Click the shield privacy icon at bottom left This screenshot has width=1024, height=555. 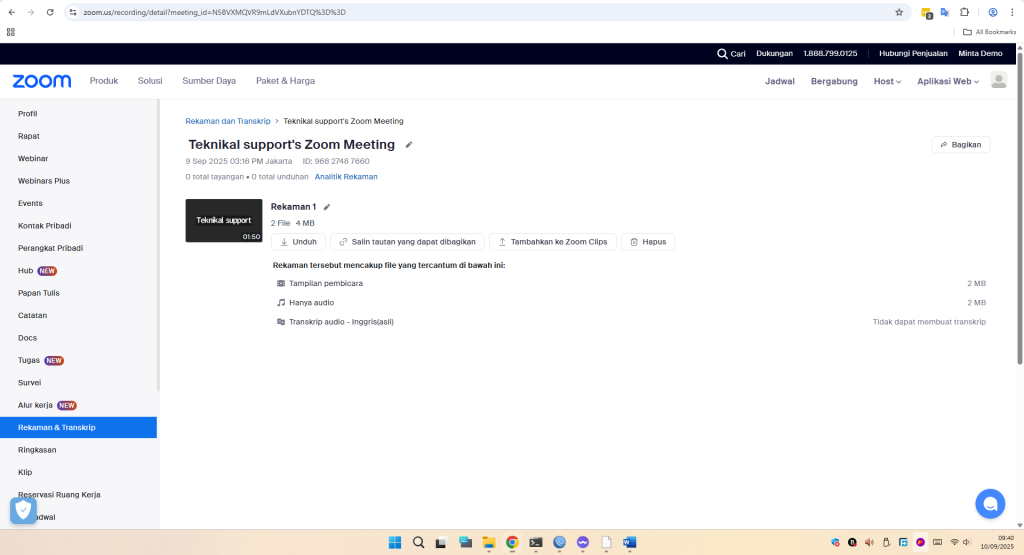pyautogui.click(x=23, y=511)
